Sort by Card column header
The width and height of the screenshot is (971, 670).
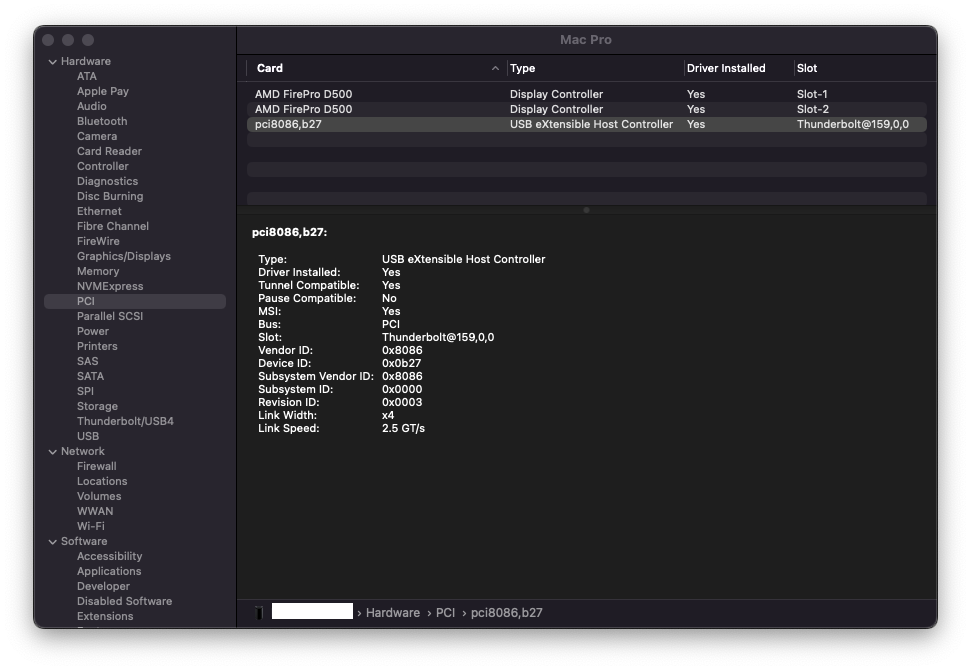[269, 68]
